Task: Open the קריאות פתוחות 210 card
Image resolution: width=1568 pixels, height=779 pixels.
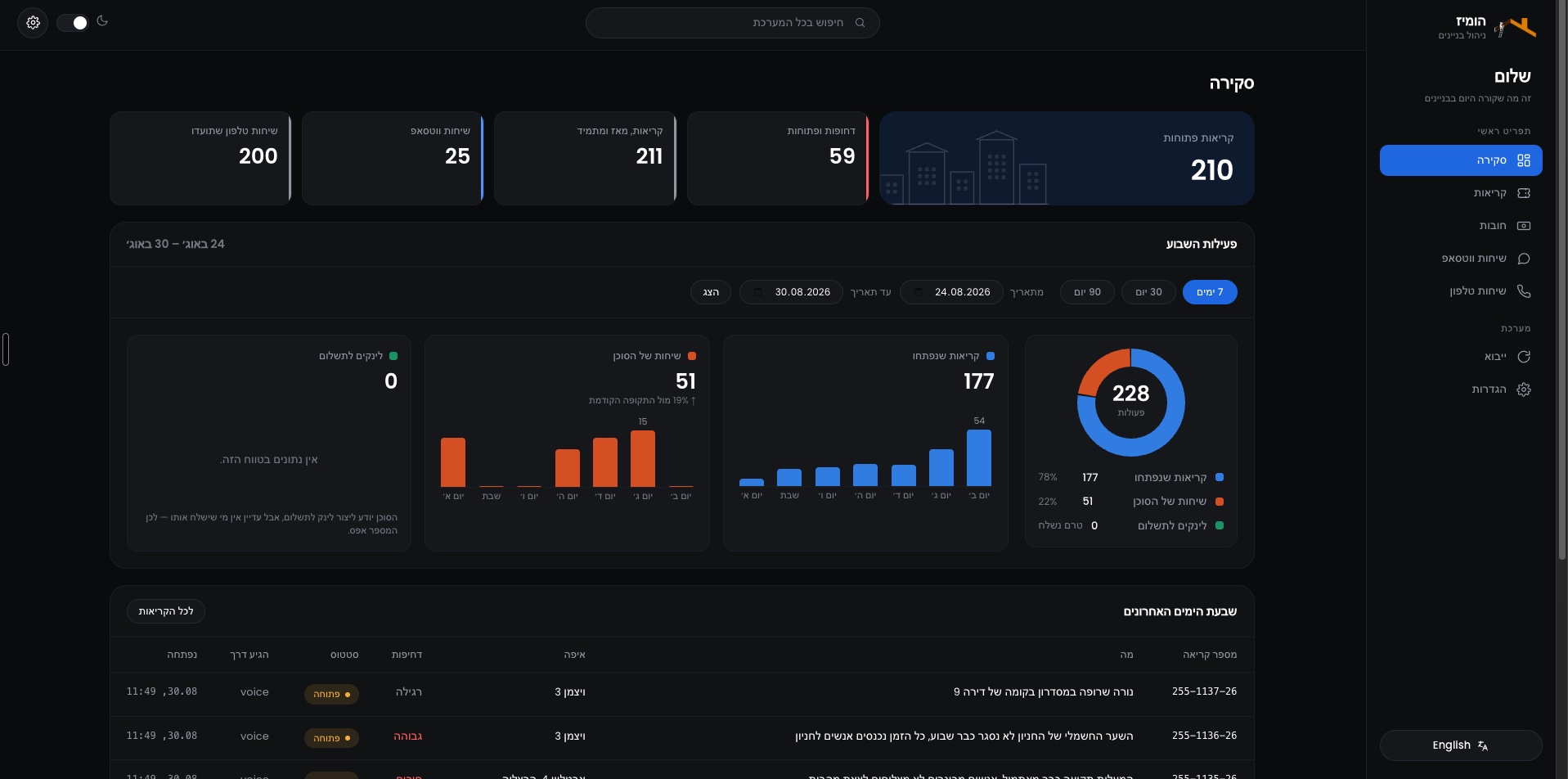Action: [1067, 158]
